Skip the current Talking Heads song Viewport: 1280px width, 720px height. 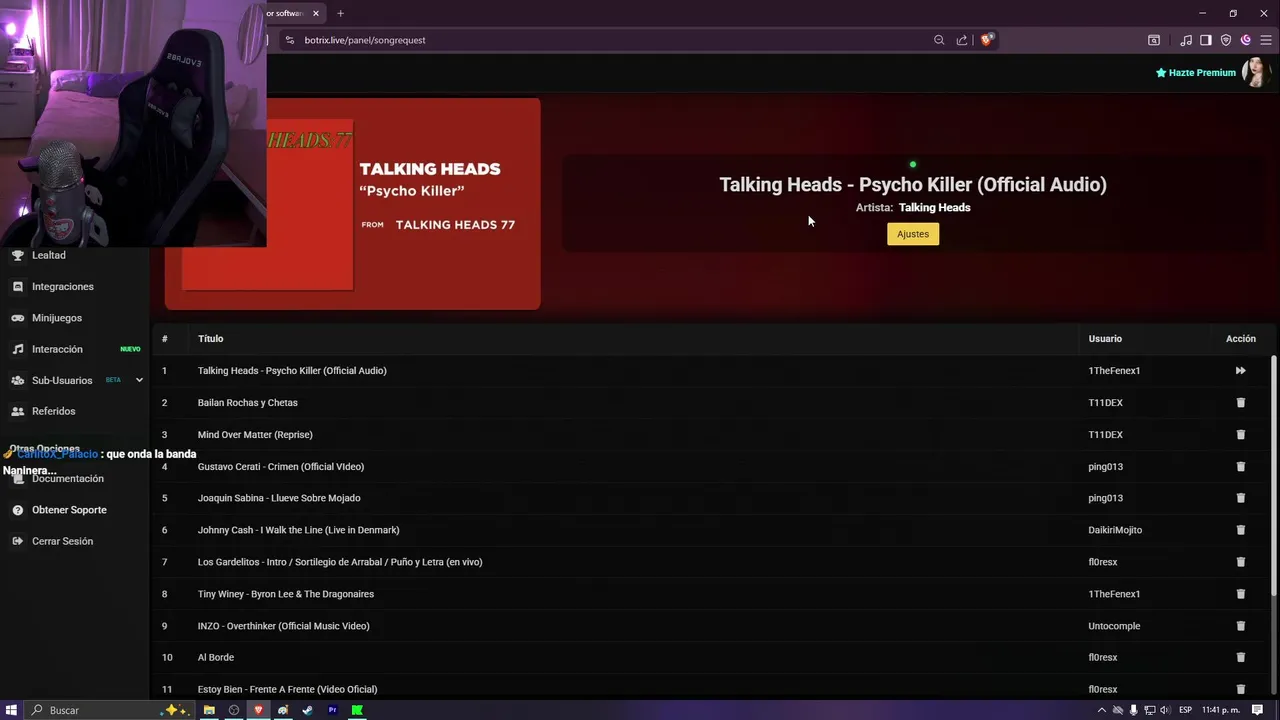(x=1240, y=371)
